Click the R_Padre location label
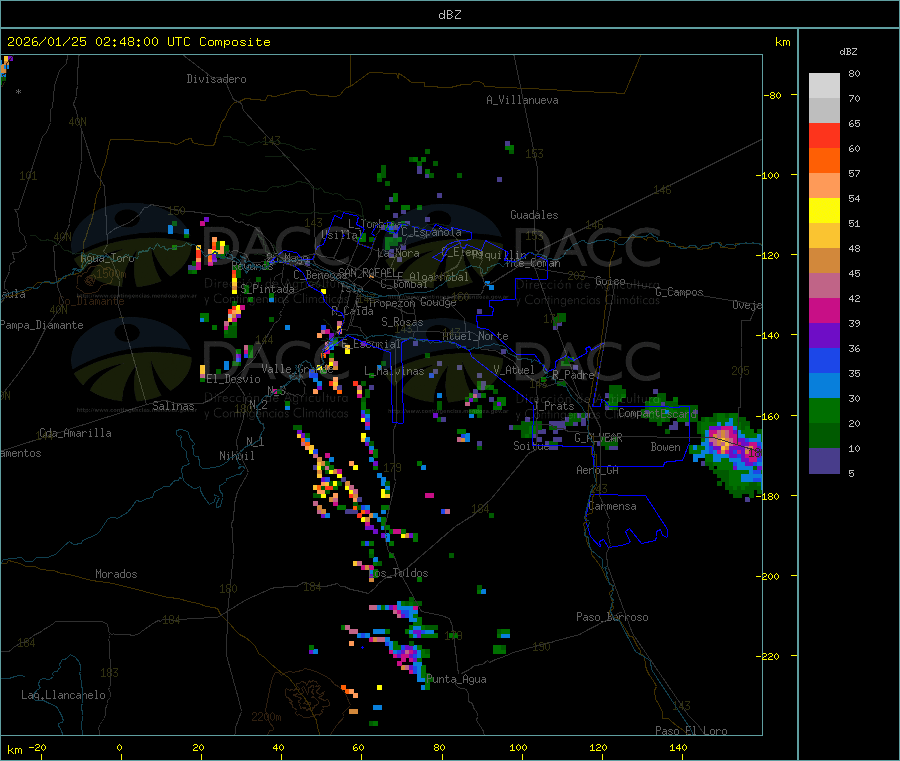Viewport: 900px width, 761px height. [x=573, y=375]
